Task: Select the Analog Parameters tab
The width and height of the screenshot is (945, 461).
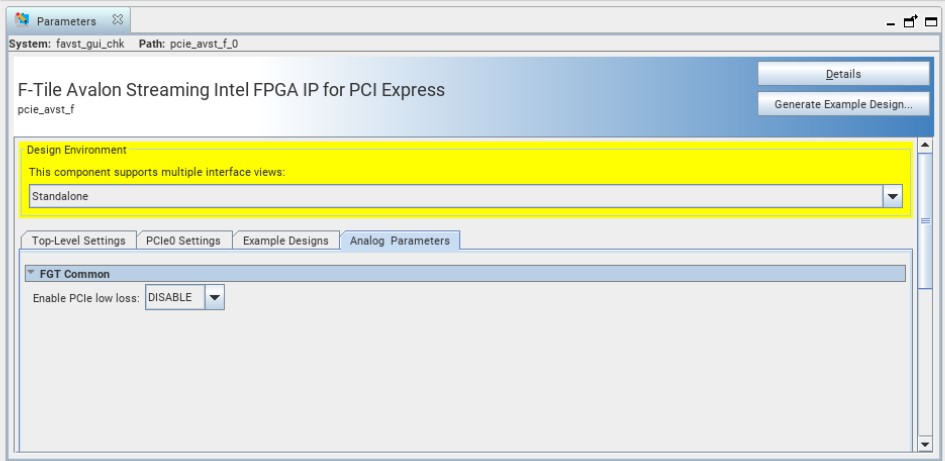Action: click(400, 240)
